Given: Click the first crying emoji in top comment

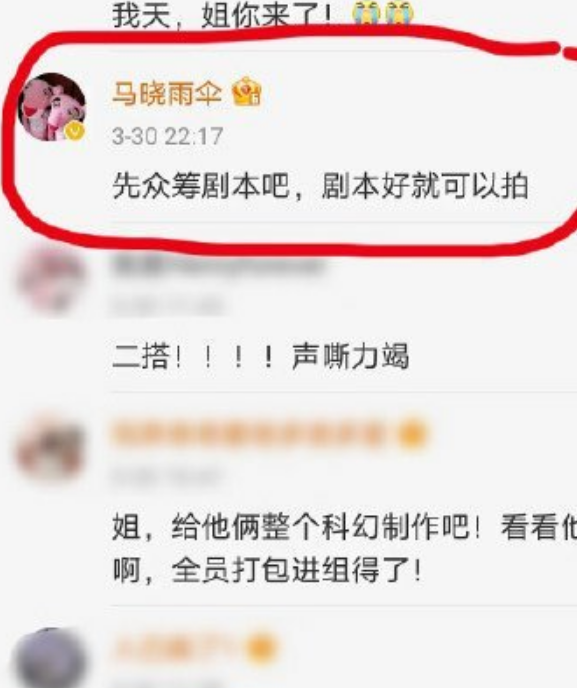Looking at the screenshot, I should click(x=367, y=13).
